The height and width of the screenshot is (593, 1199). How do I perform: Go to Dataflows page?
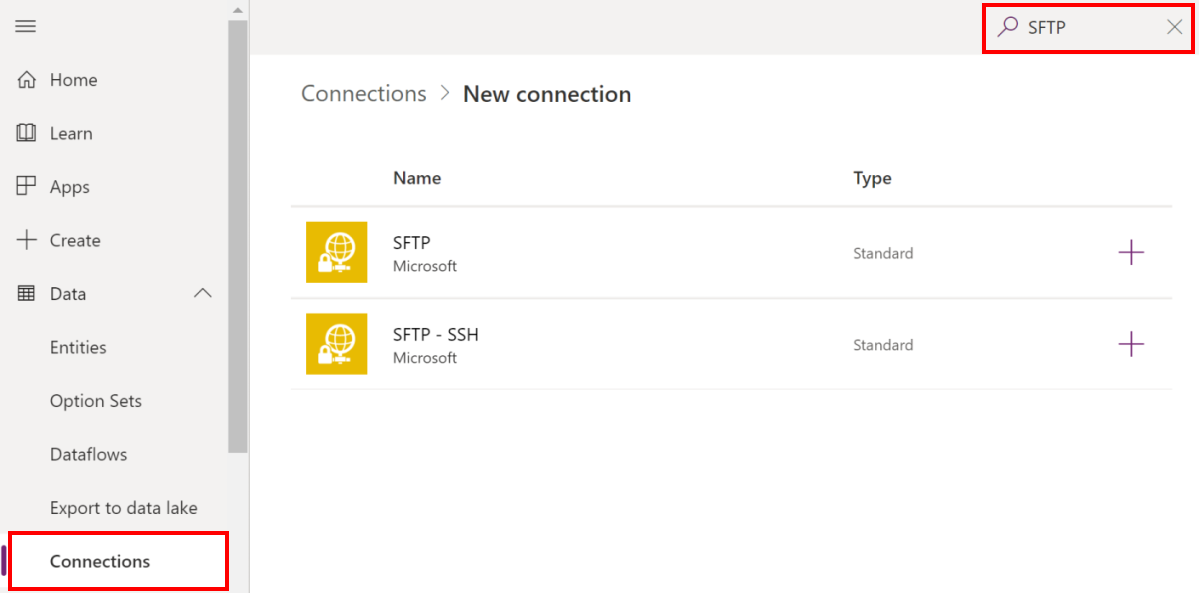pyautogui.click(x=89, y=455)
